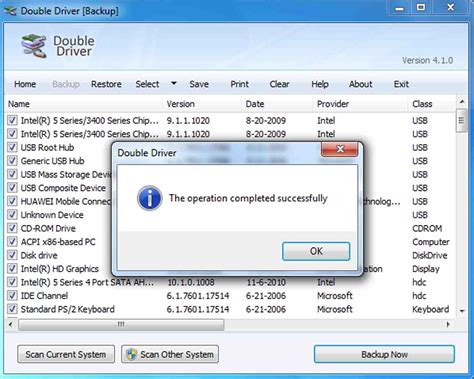Image resolution: width=474 pixels, height=379 pixels.
Task: Select the USB Root Hub row name
Action: (x=47, y=147)
